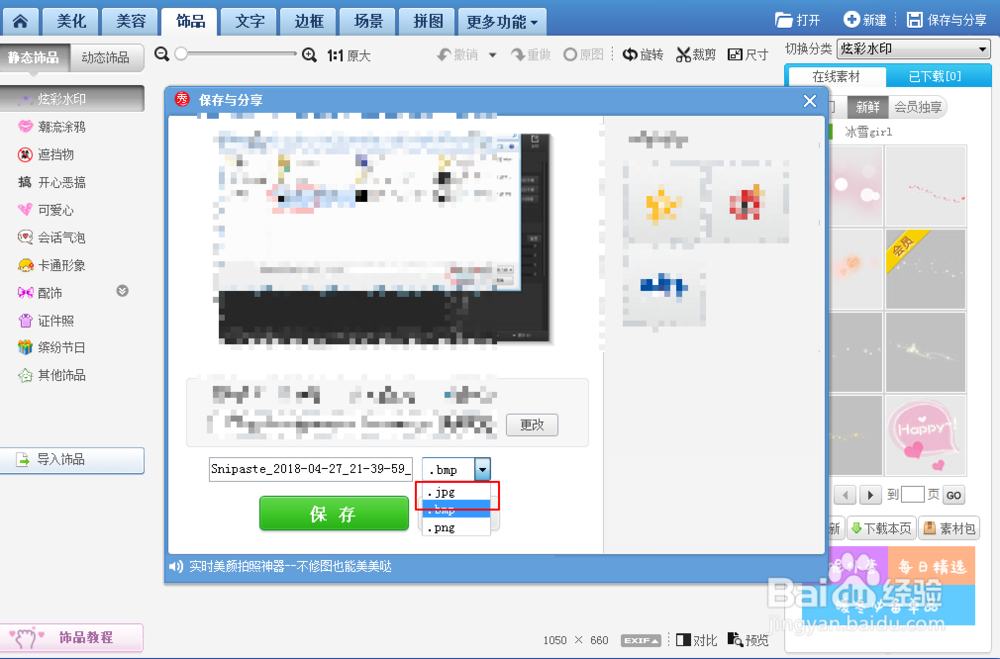
Task: Select the 静态饰品 tab
Action: click(x=33, y=57)
